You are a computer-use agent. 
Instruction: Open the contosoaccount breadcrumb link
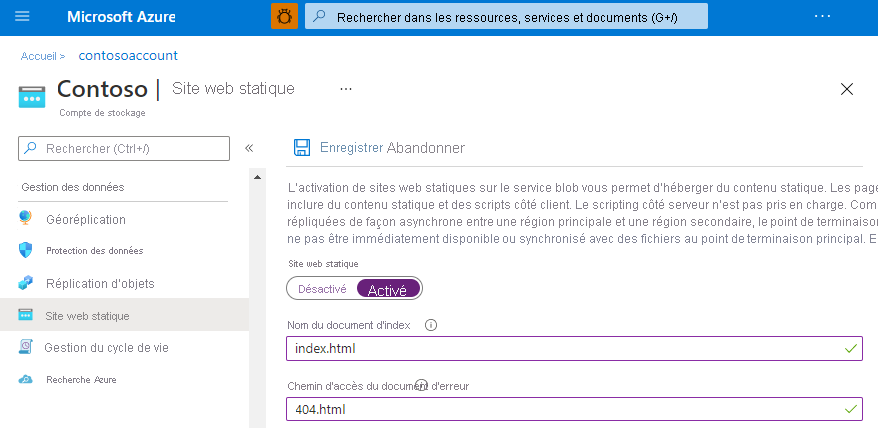[x=128, y=55]
